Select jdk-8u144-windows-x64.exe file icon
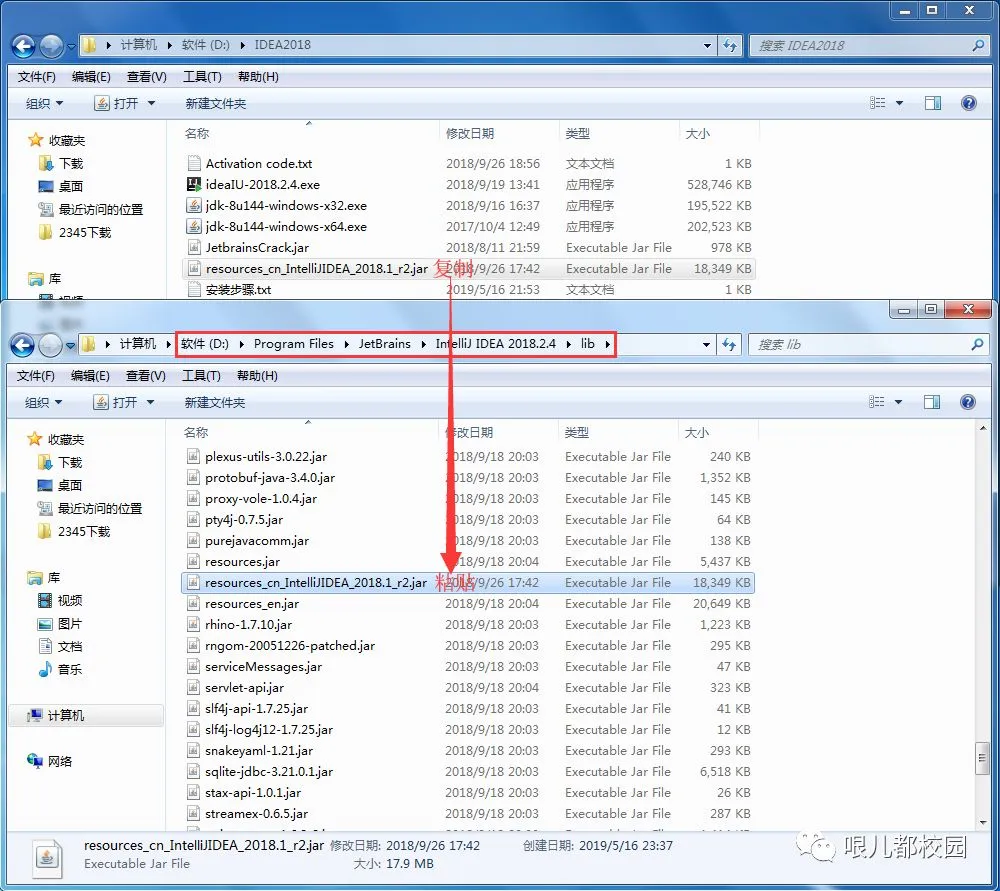 tap(194, 226)
